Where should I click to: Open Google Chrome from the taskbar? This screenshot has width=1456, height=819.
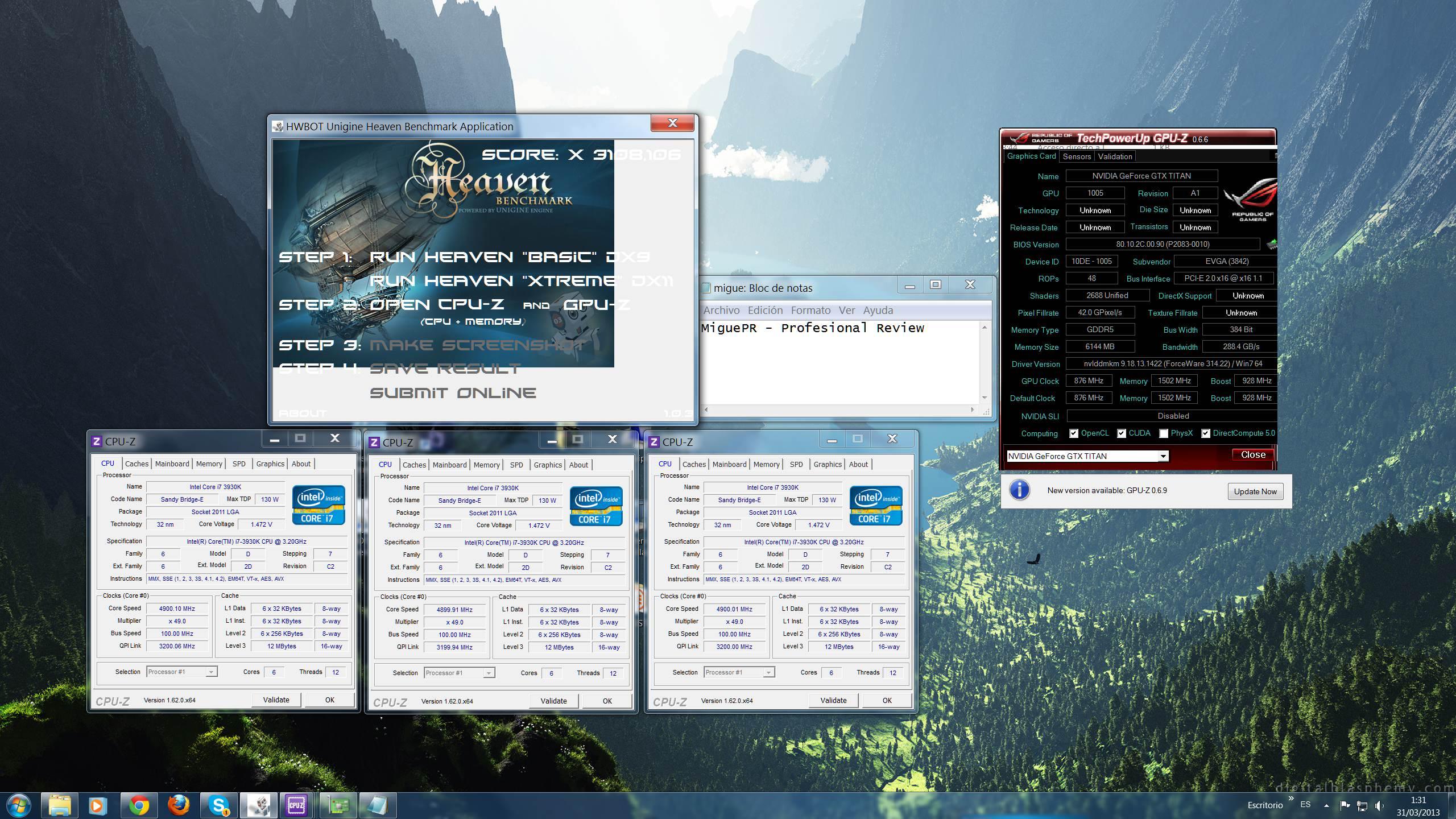click(139, 805)
